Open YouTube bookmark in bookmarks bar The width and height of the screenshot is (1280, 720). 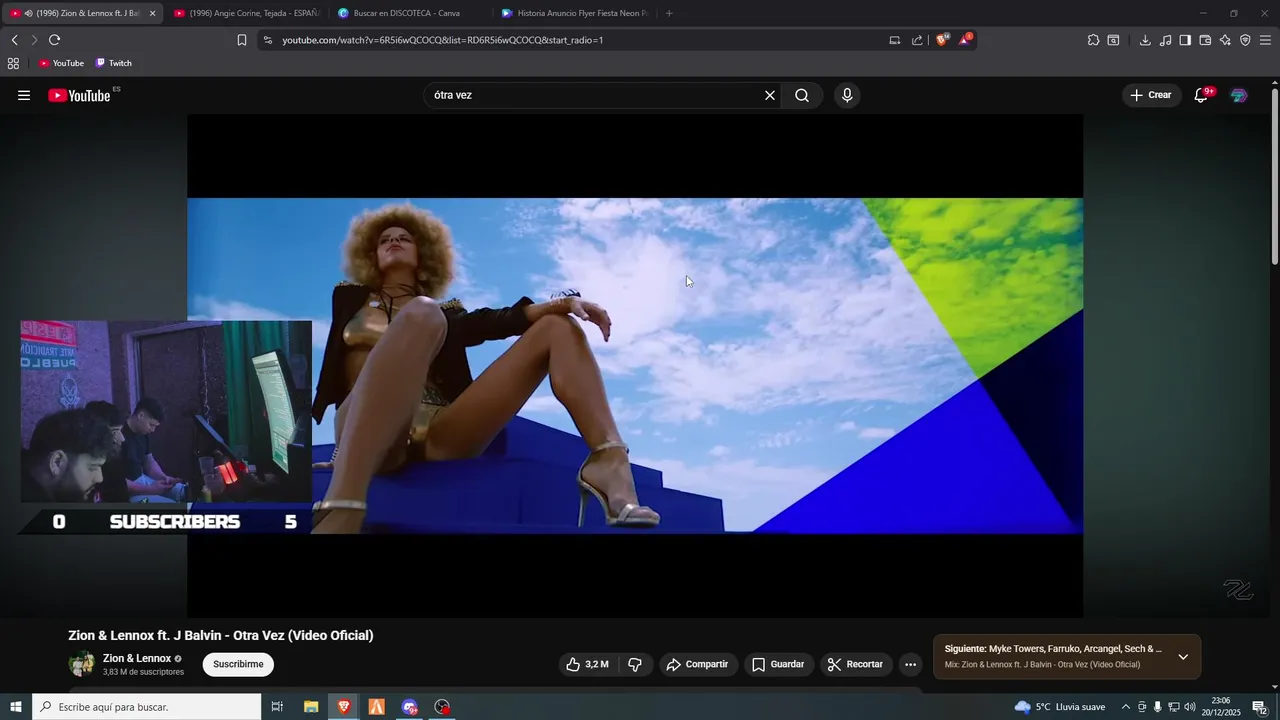[x=61, y=63]
